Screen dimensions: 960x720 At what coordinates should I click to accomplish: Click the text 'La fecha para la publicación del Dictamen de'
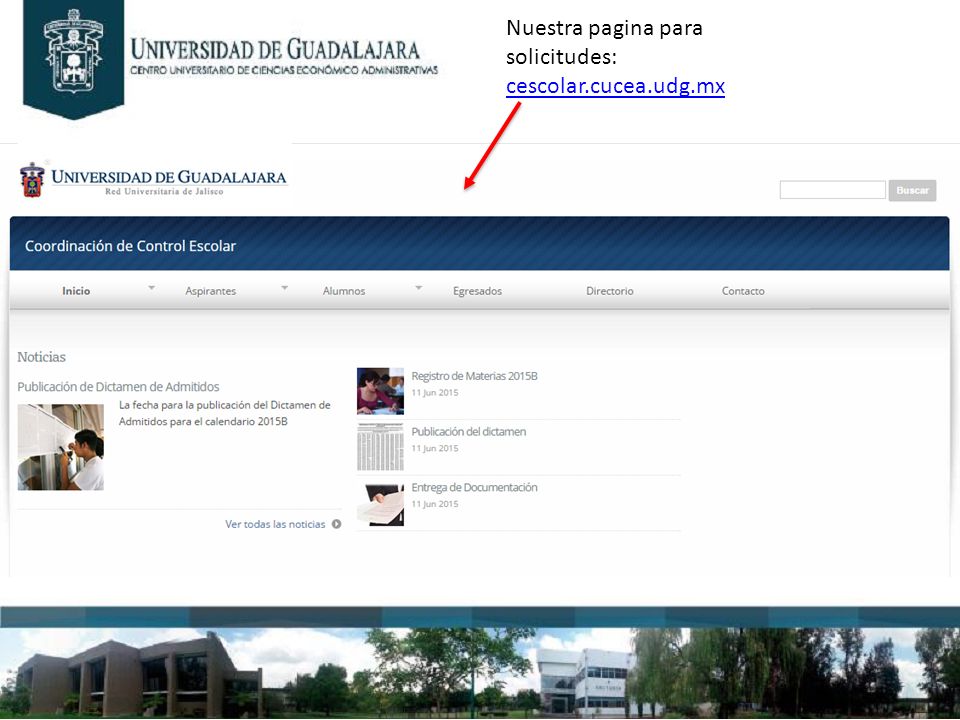(x=225, y=405)
